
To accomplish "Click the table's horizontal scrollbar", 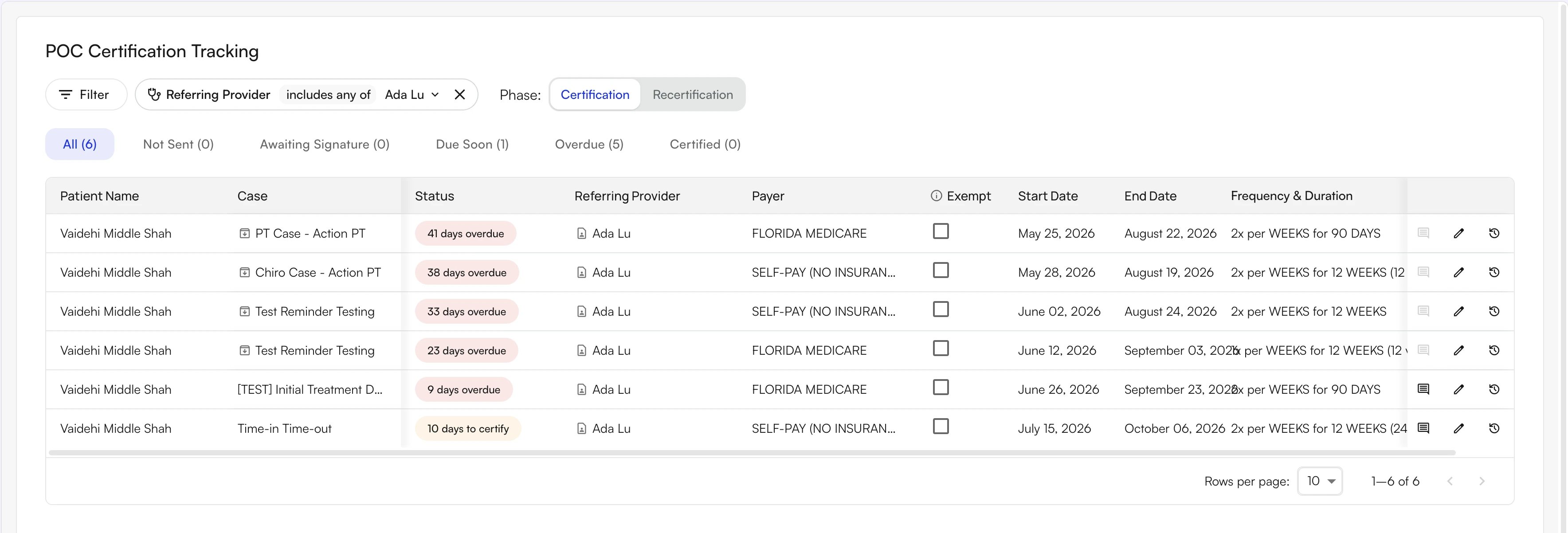I will 752,453.
